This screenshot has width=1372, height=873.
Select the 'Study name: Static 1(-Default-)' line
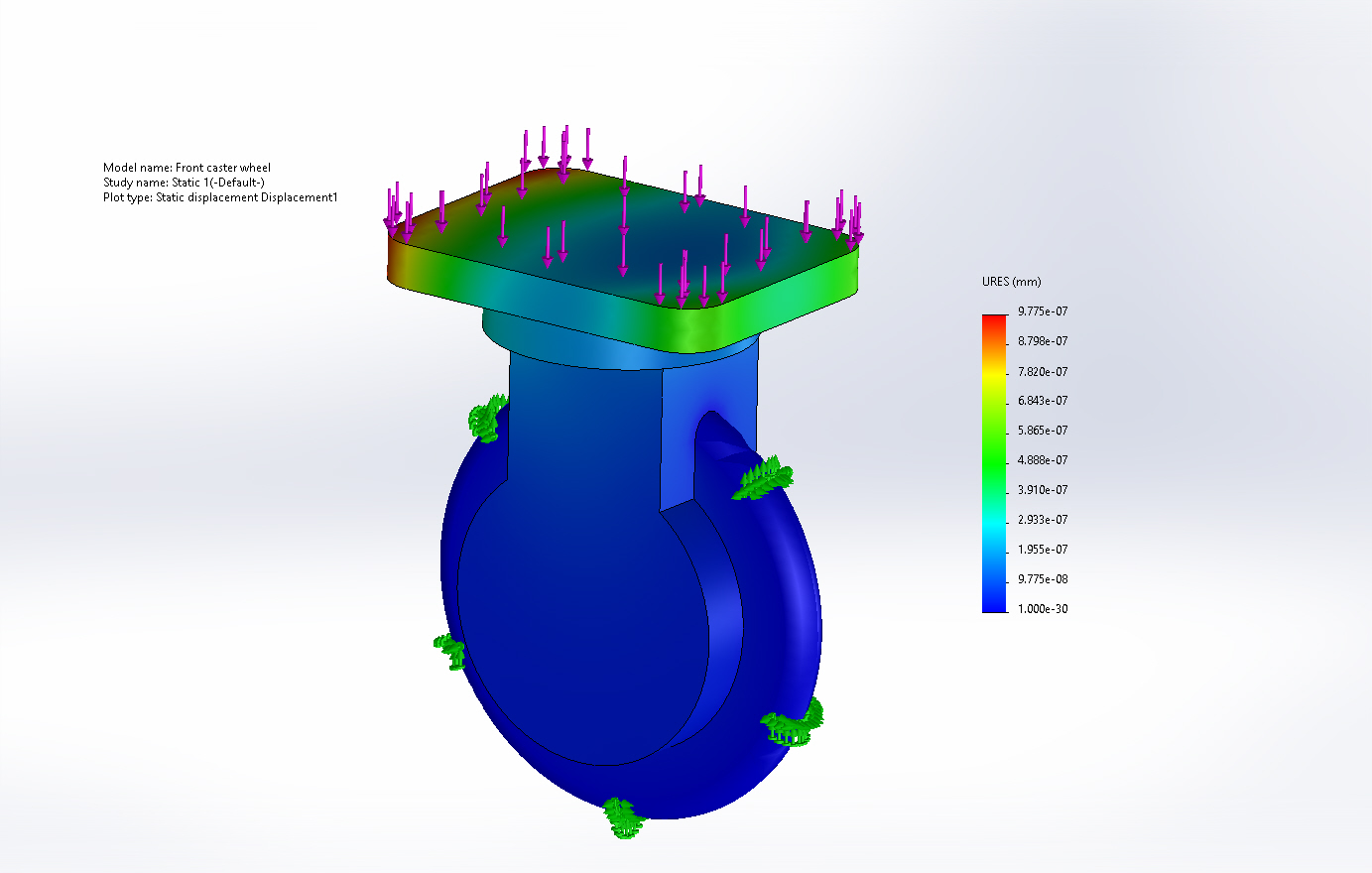pyautogui.click(x=184, y=183)
